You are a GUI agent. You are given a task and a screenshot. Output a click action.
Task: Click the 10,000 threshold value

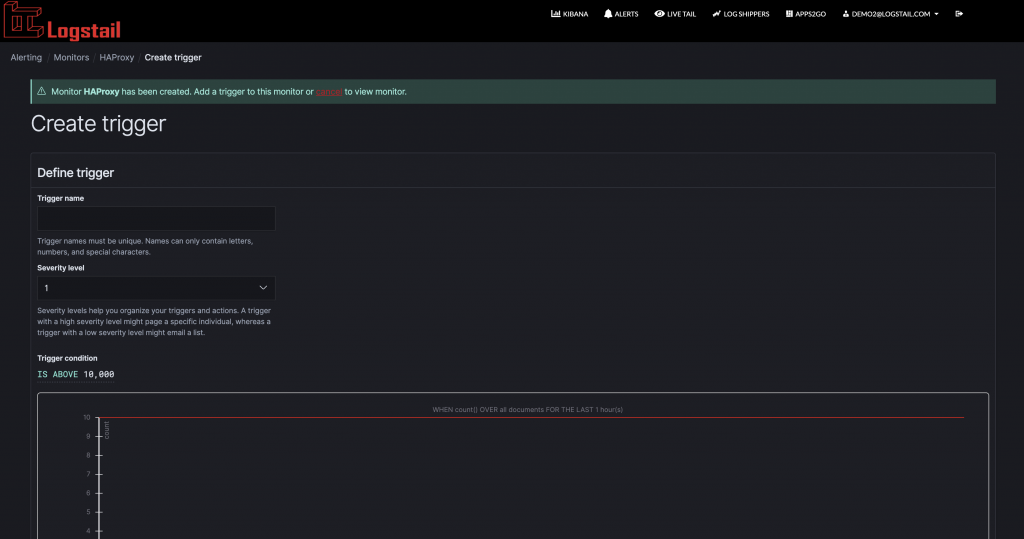[x=99, y=374]
